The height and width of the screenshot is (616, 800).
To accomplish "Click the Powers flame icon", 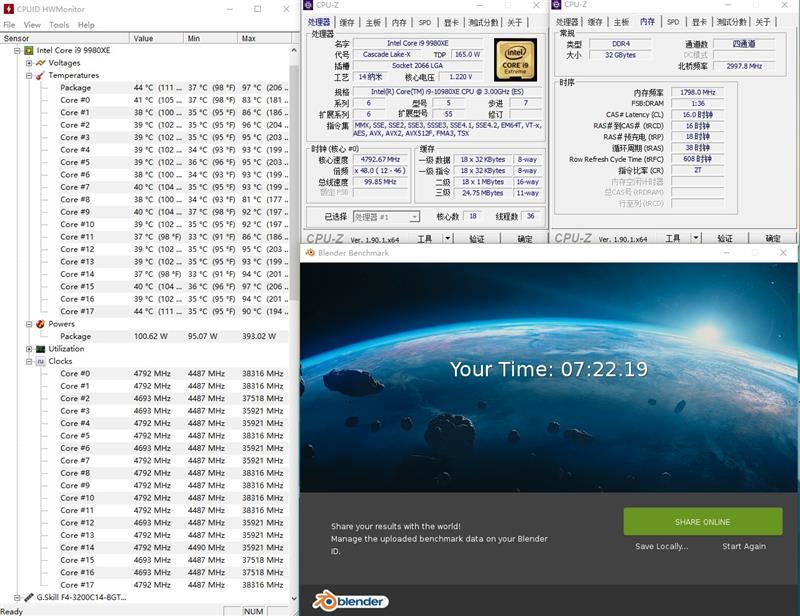I will 40,324.
